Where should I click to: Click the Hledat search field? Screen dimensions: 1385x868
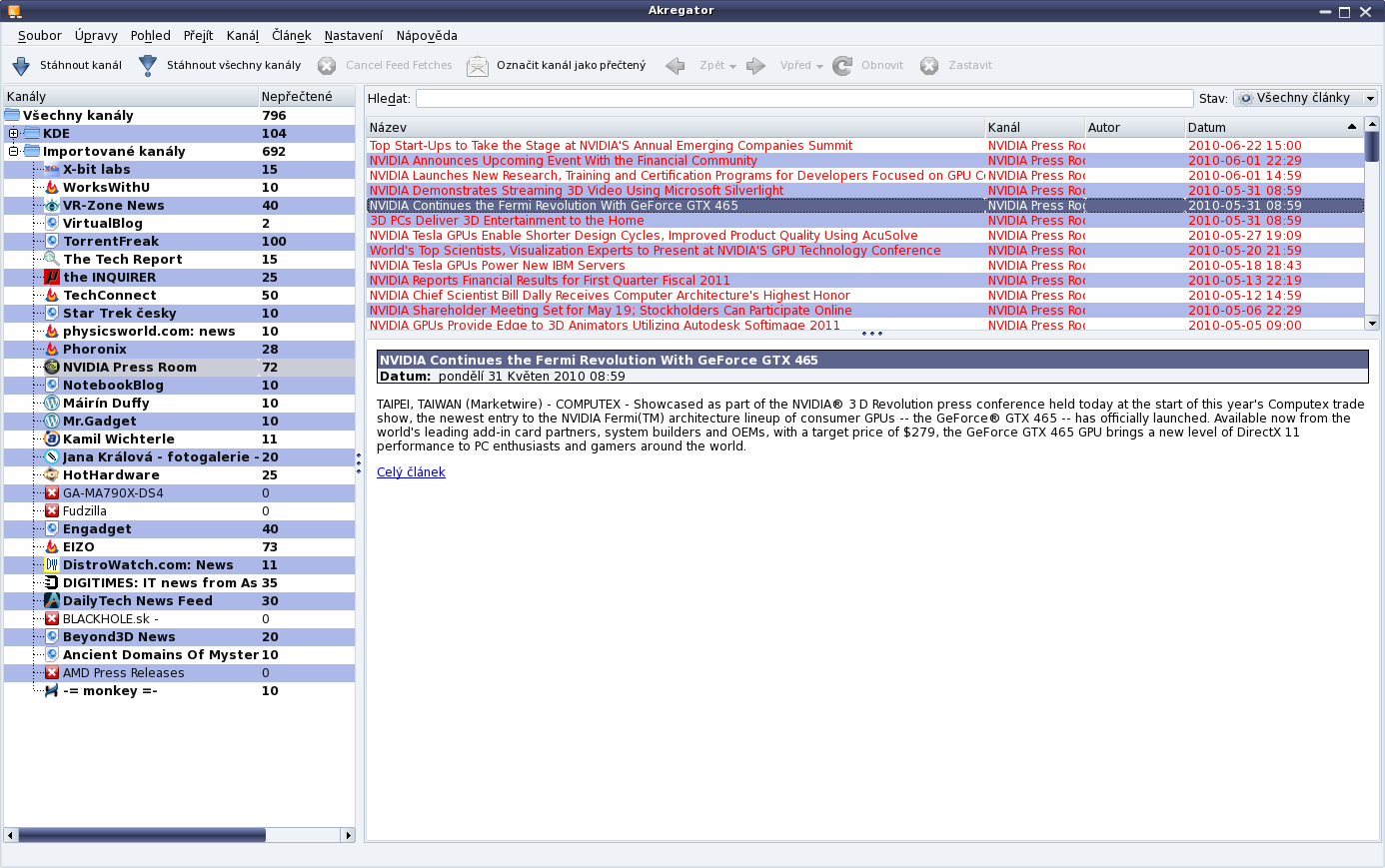point(804,98)
